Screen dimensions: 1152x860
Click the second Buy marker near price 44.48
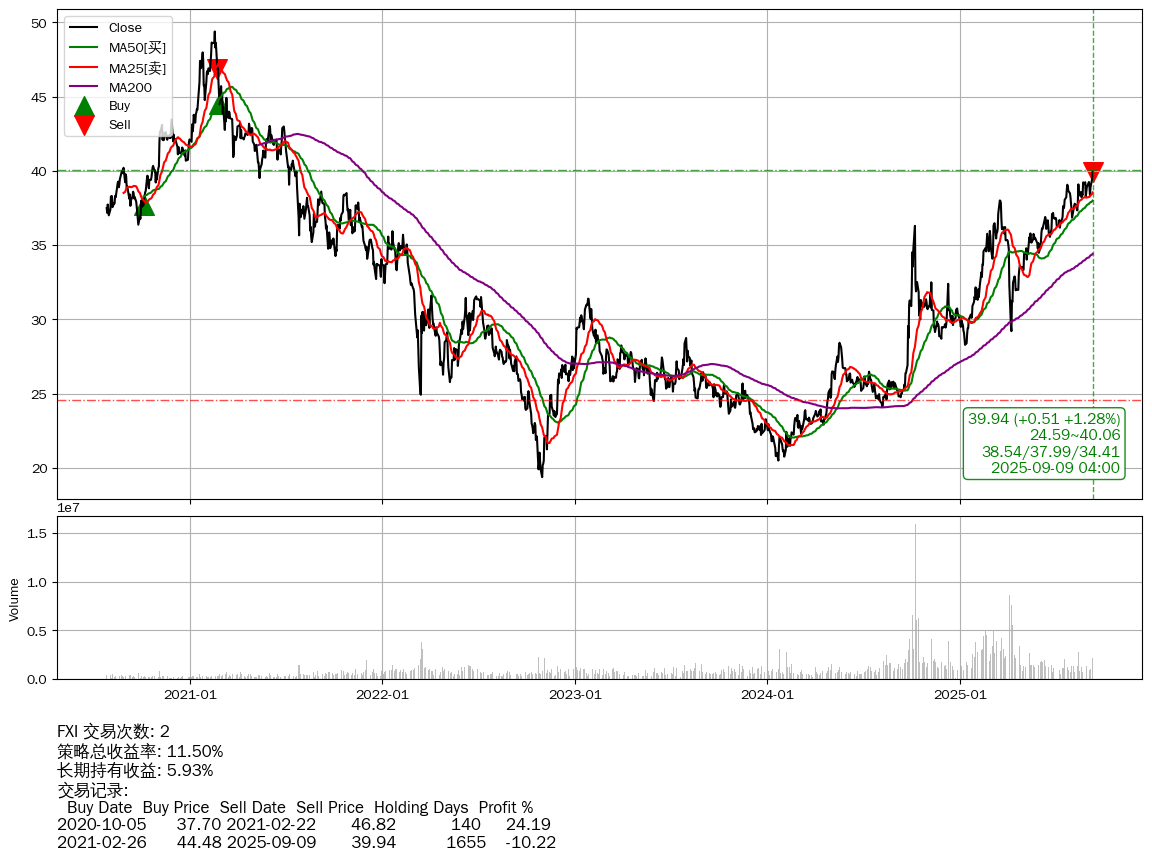pos(219,104)
